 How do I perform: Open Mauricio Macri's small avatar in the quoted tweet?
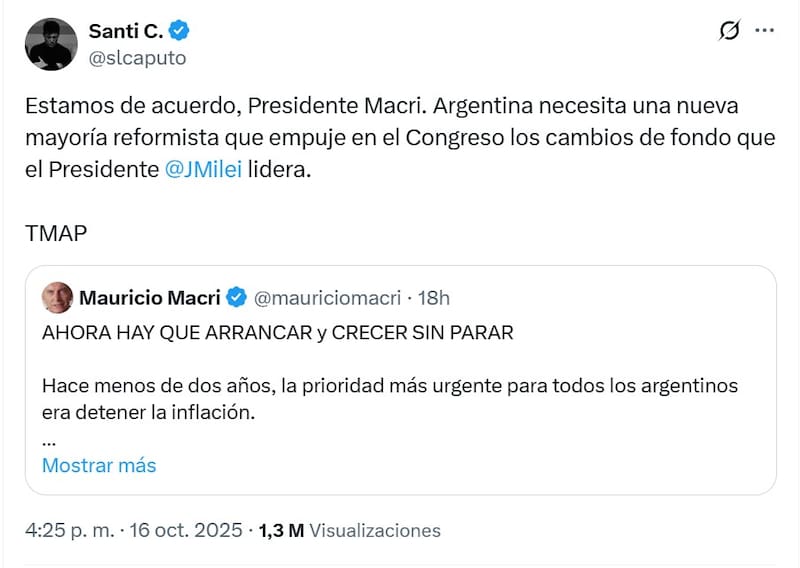click(x=57, y=297)
